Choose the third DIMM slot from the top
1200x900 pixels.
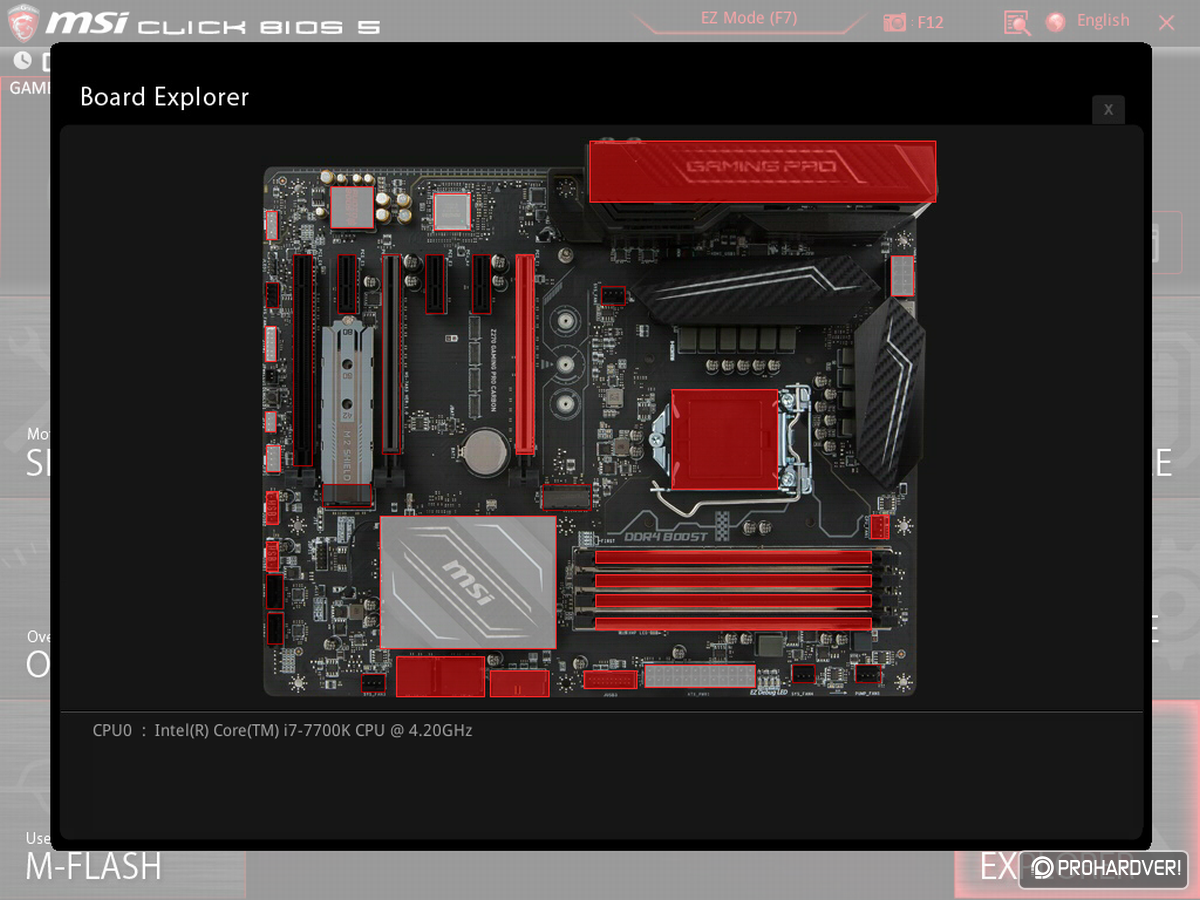pos(733,602)
